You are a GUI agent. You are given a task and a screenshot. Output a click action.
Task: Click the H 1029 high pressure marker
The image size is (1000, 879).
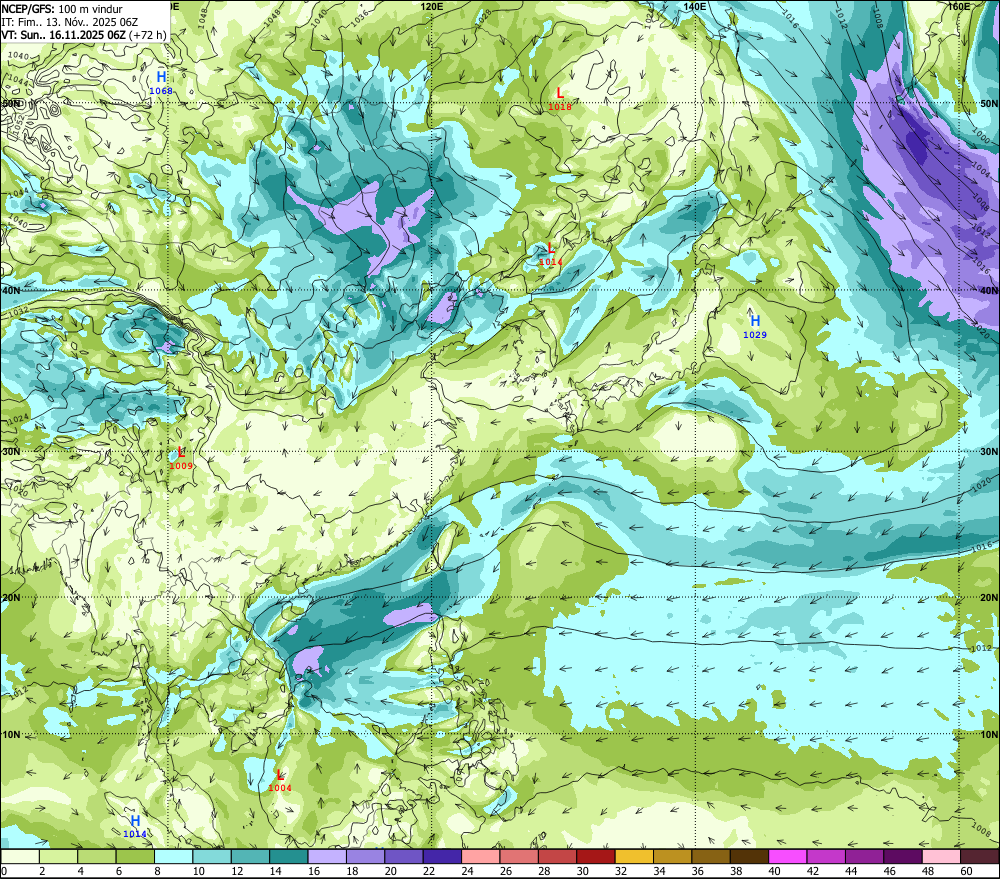(755, 327)
